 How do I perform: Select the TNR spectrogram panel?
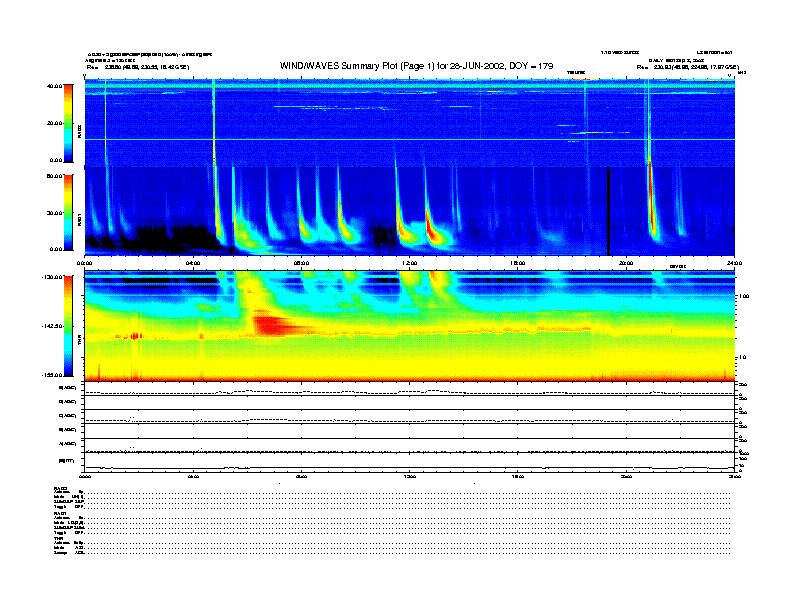click(x=409, y=326)
